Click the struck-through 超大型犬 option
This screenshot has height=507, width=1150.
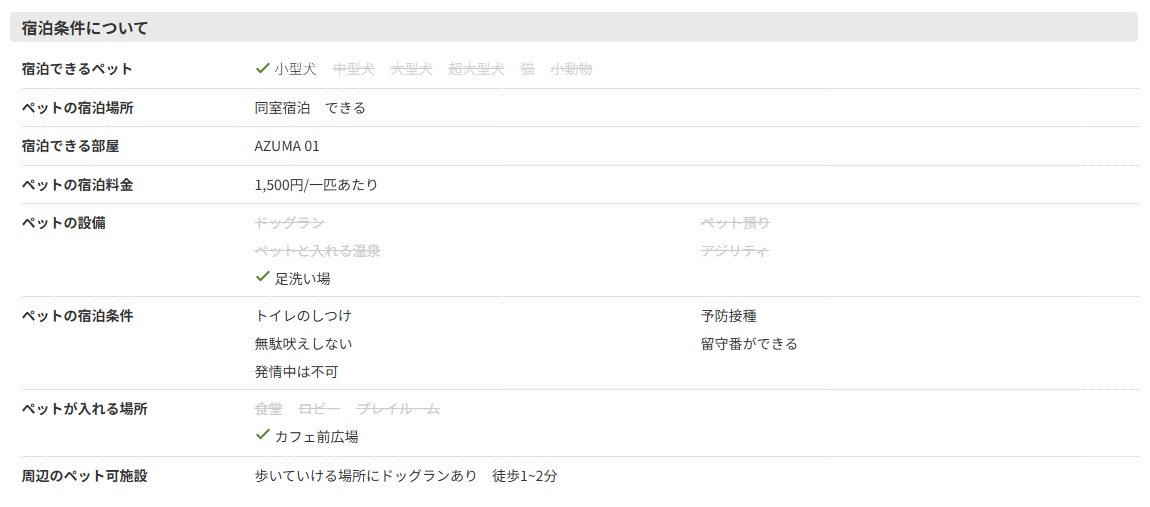point(476,69)
